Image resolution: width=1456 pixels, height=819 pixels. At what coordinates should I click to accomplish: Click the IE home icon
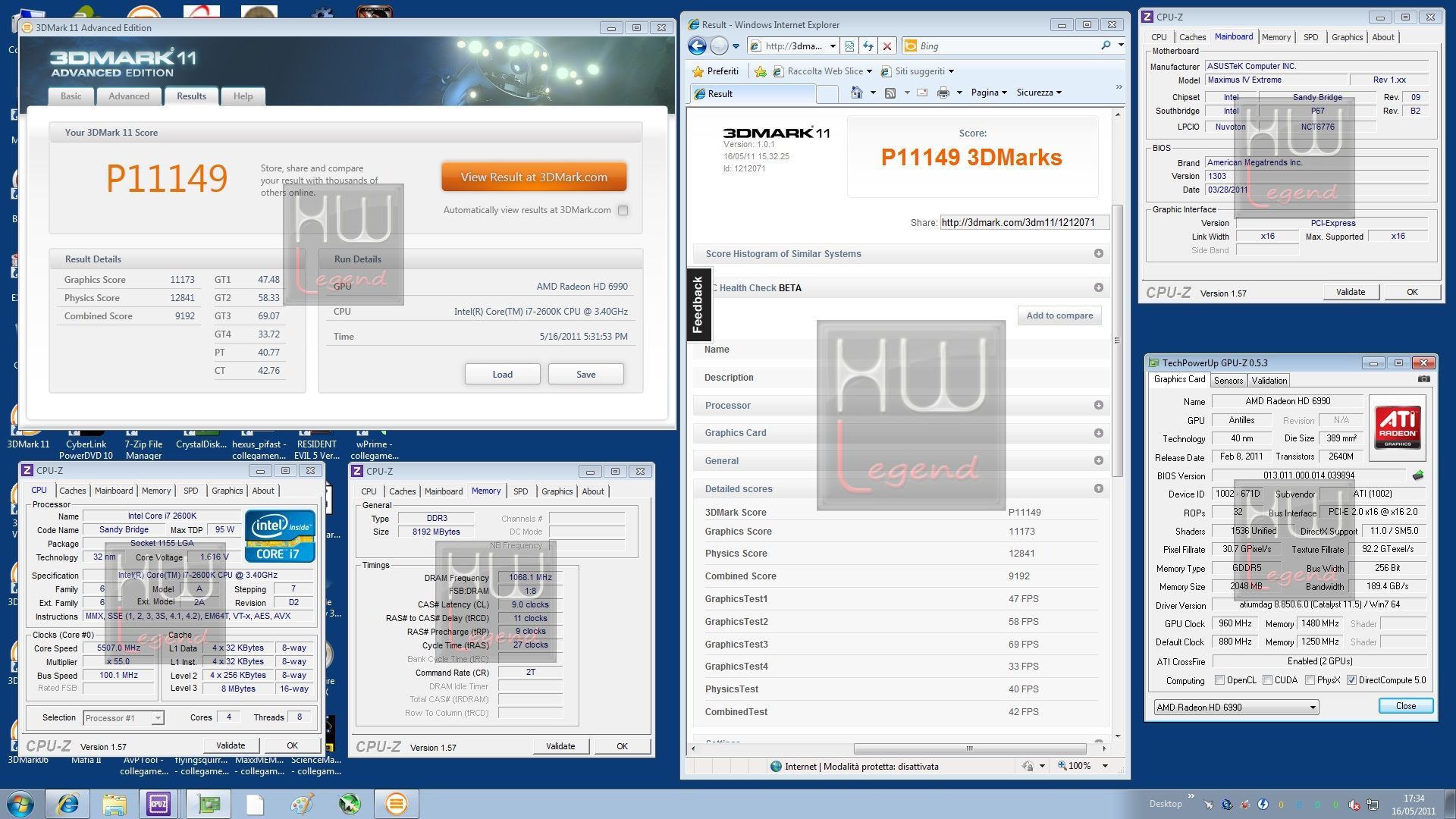click(856, 93)
